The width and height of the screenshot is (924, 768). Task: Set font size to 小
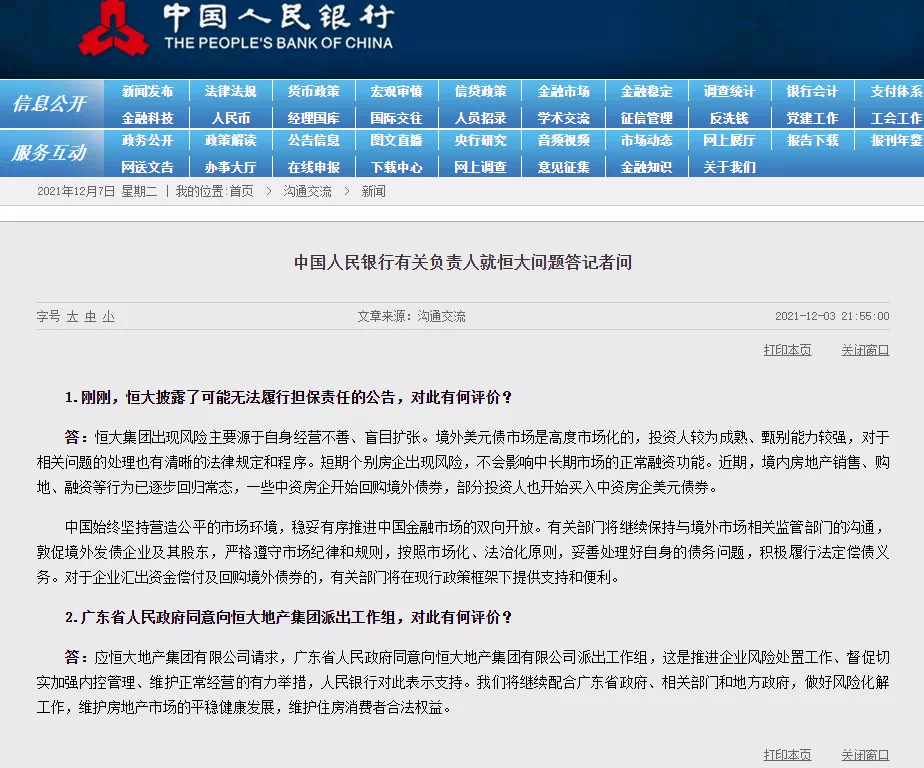click(x=108, y=317)
